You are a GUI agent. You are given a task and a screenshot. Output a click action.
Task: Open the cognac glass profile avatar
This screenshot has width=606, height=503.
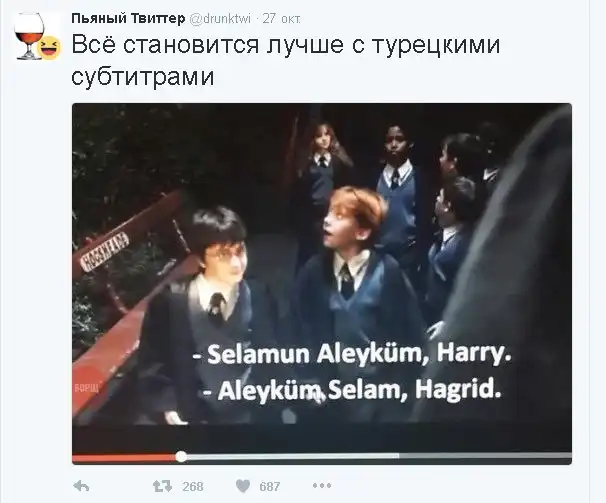29,36
